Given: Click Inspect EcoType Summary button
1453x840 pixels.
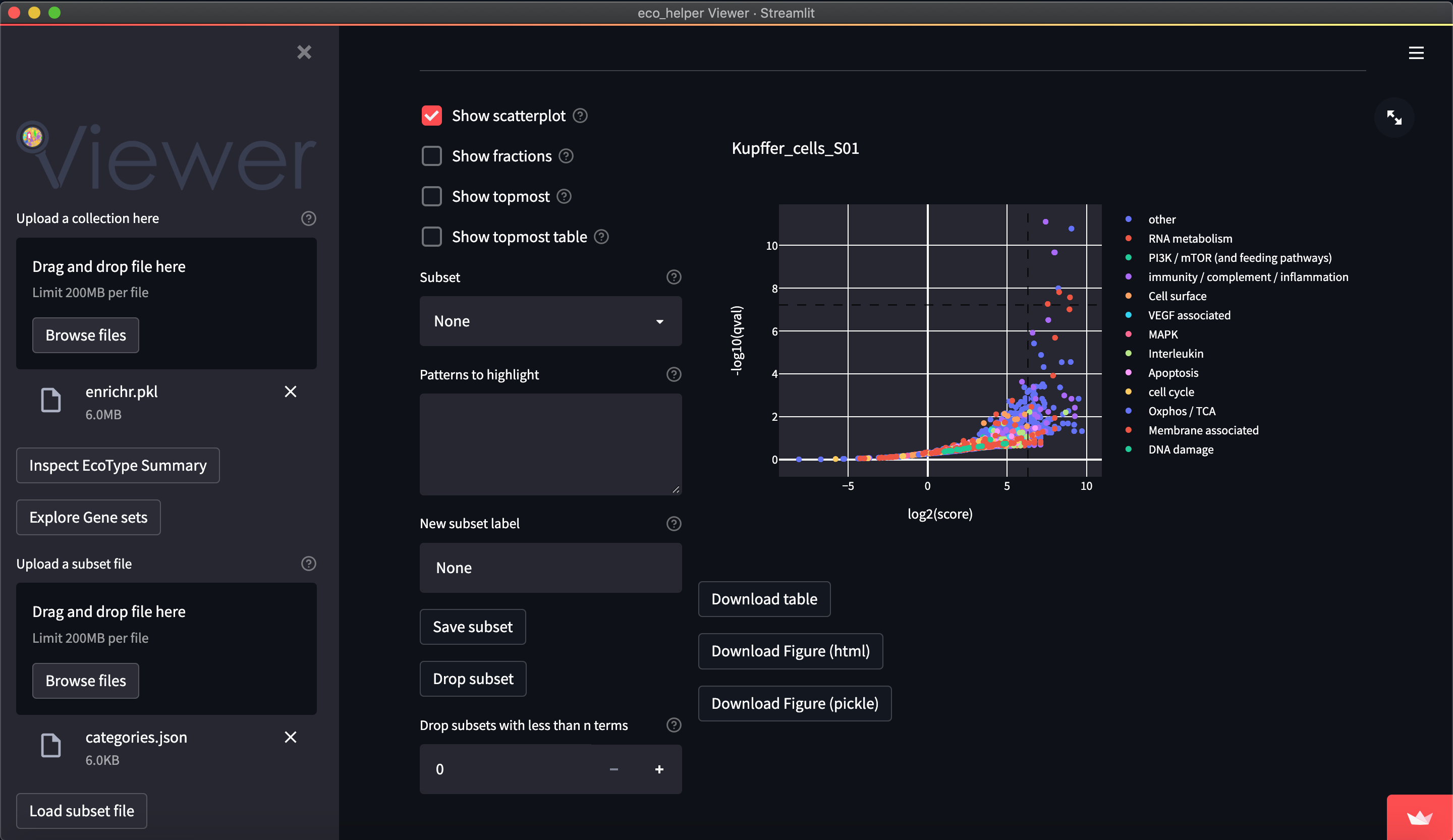Looking at the screenshot, I should (x=118, y=465).
